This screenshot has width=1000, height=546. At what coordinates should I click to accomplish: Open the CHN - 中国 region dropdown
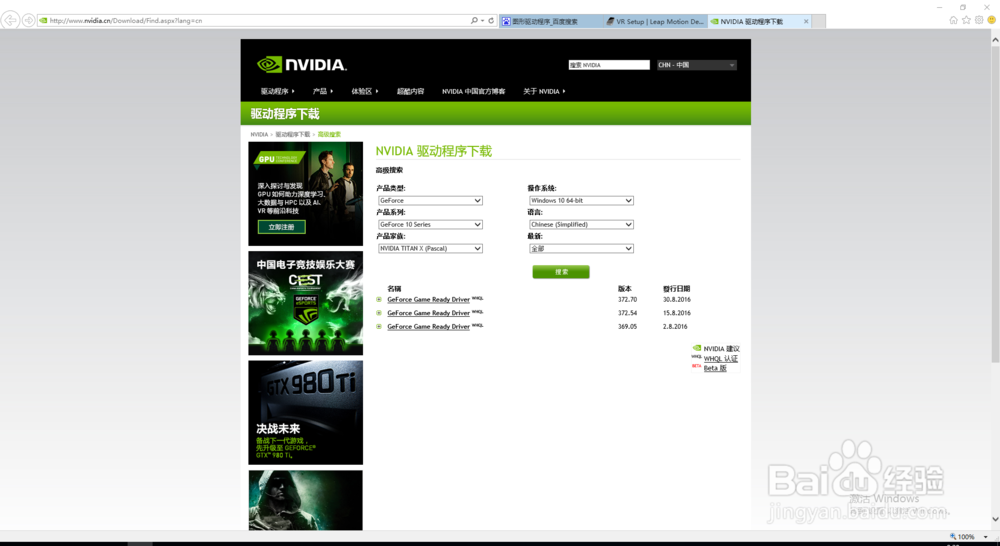[696, 65]
